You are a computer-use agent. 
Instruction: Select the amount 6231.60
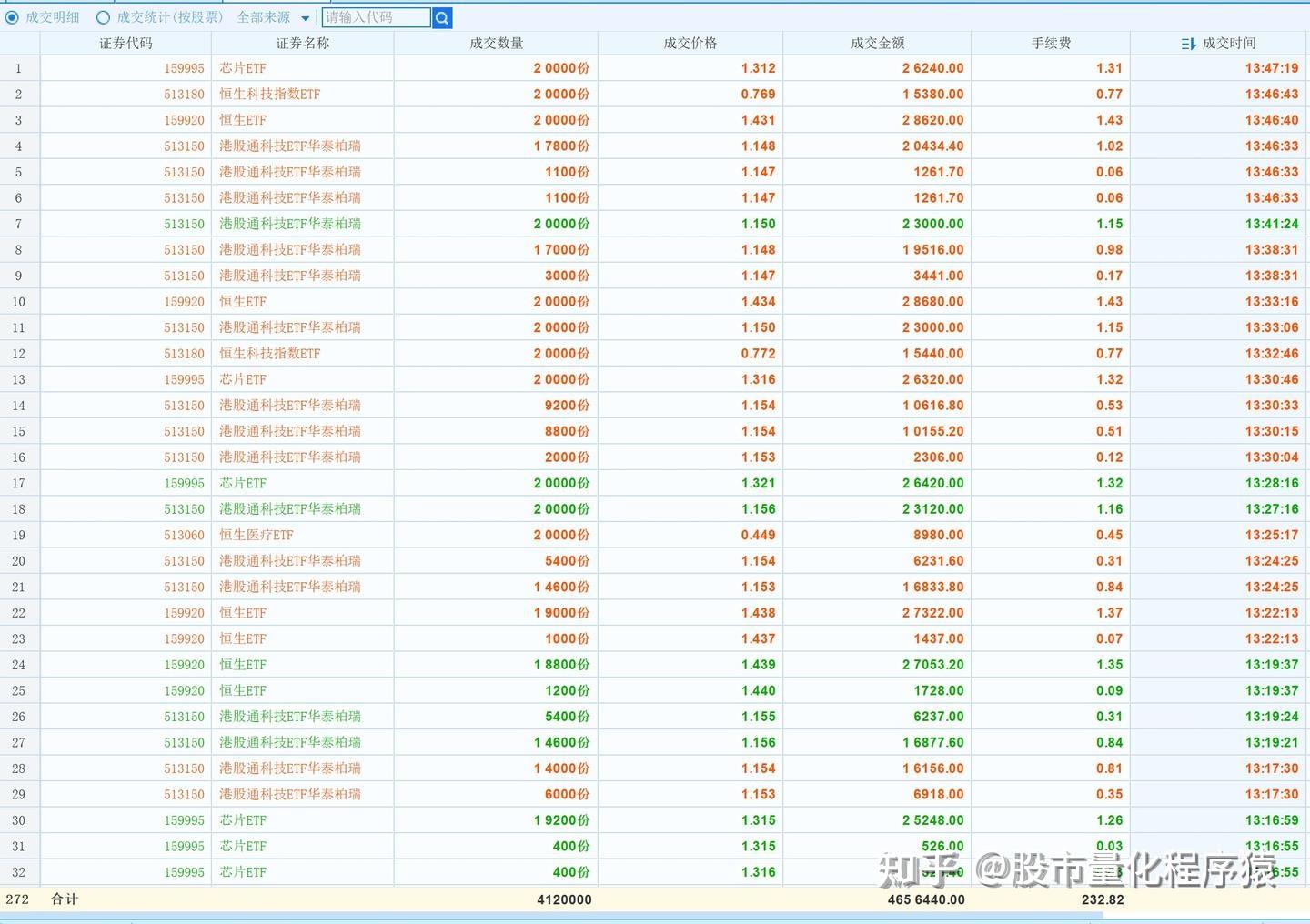(x=939, y=561)
